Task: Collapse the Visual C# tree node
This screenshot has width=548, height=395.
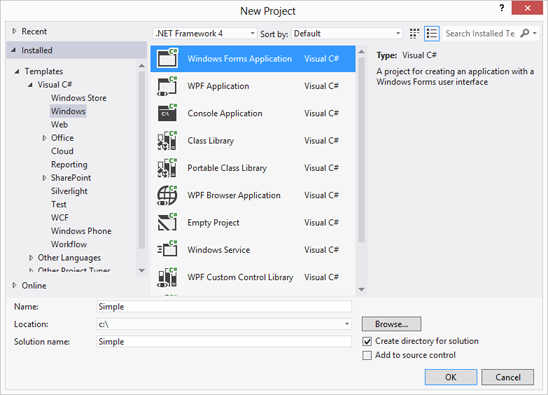Action: click(x=30, y=85)
